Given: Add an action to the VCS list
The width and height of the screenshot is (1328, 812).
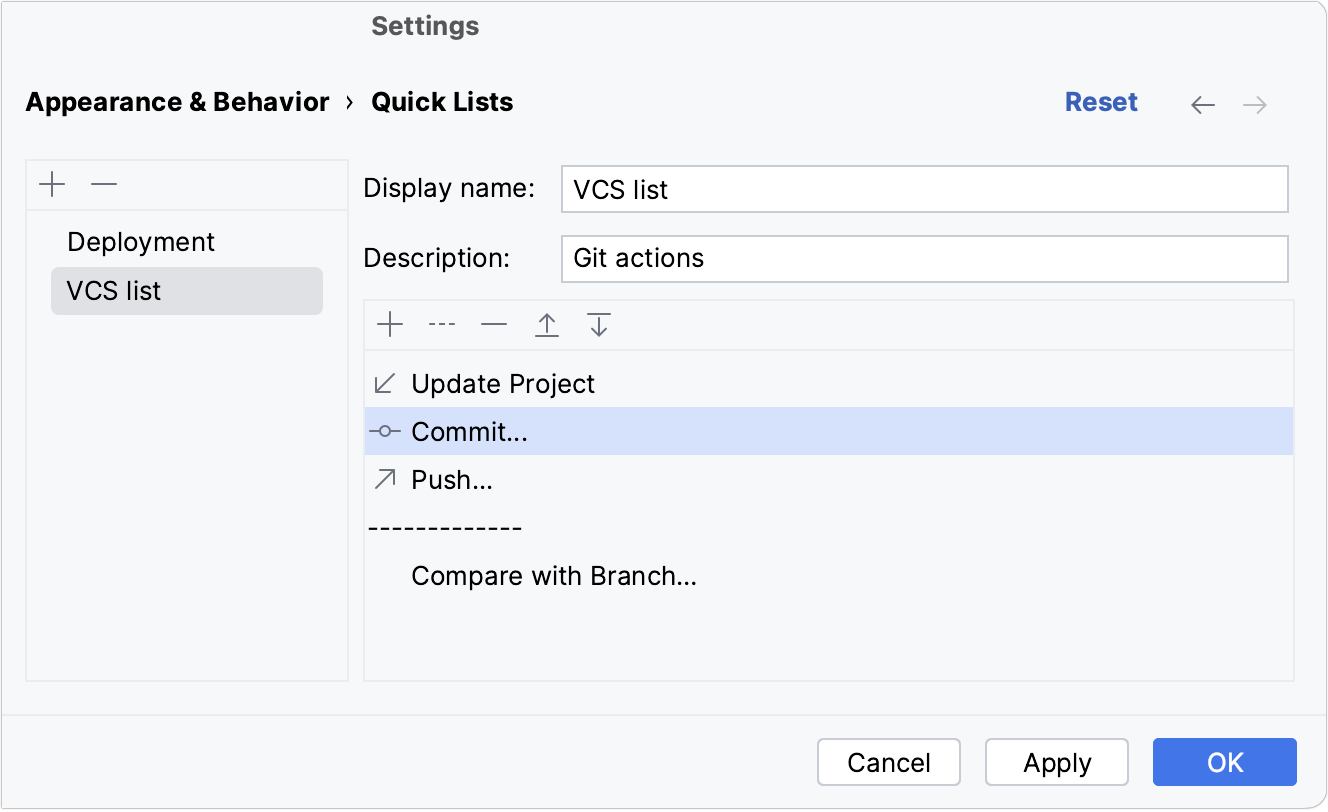Looking at the screenshot, I should coord(389,324).
